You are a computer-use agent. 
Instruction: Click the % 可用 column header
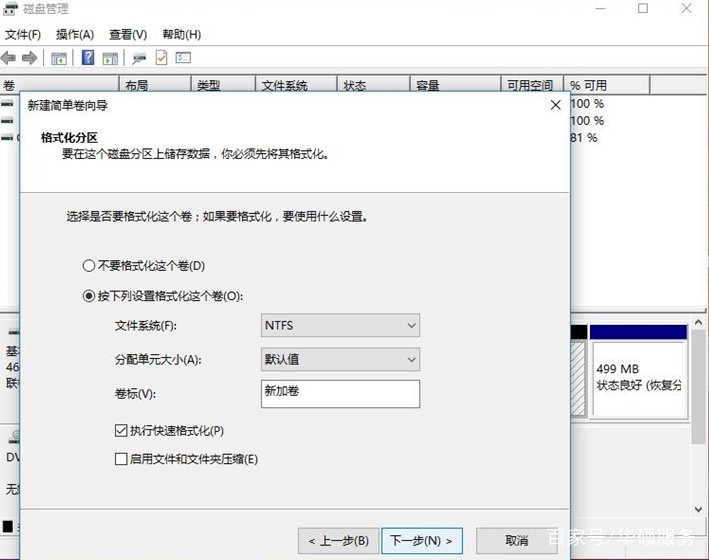tap(607, 85)
